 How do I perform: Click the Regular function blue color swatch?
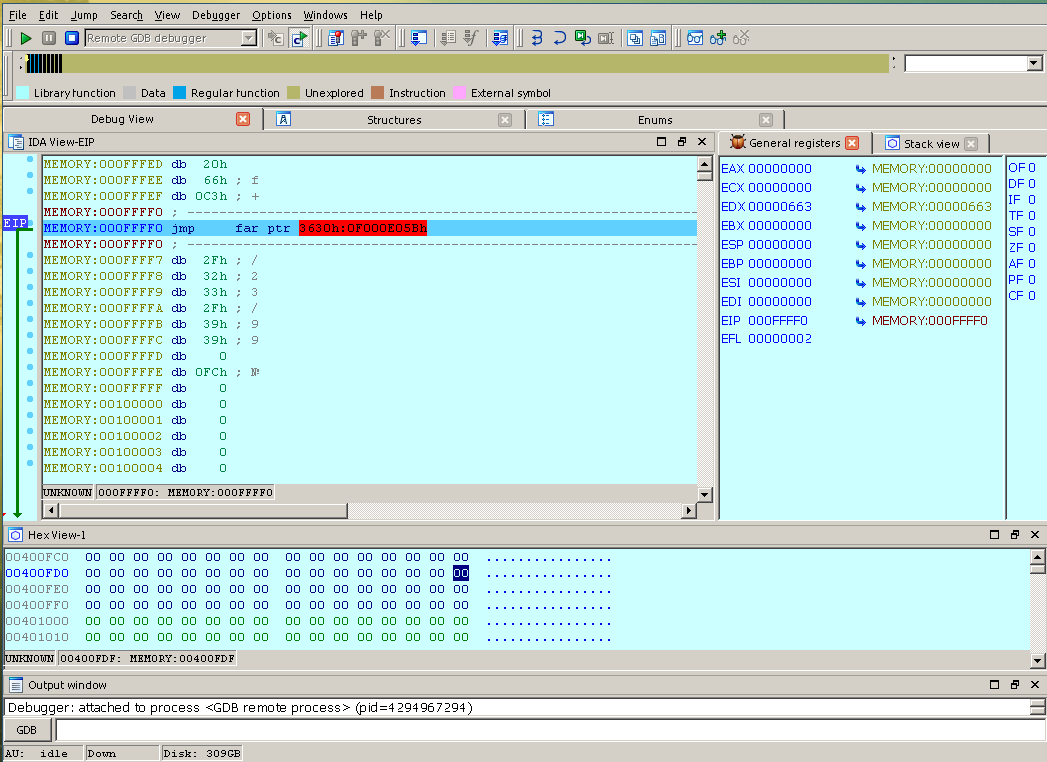tap(180, 93)
